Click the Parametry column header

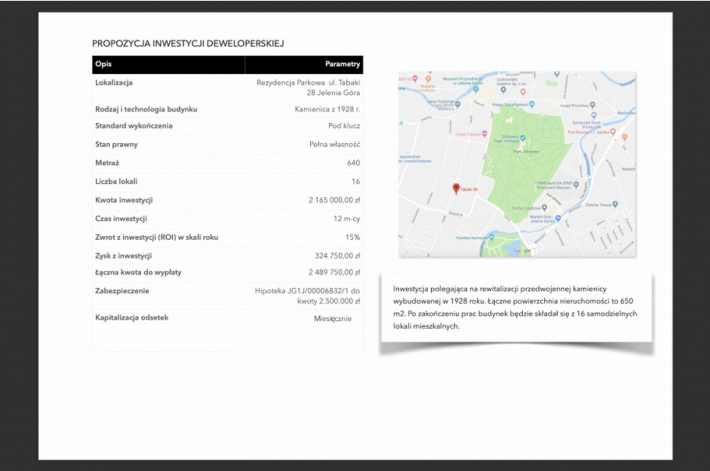(x=342, y=64)
